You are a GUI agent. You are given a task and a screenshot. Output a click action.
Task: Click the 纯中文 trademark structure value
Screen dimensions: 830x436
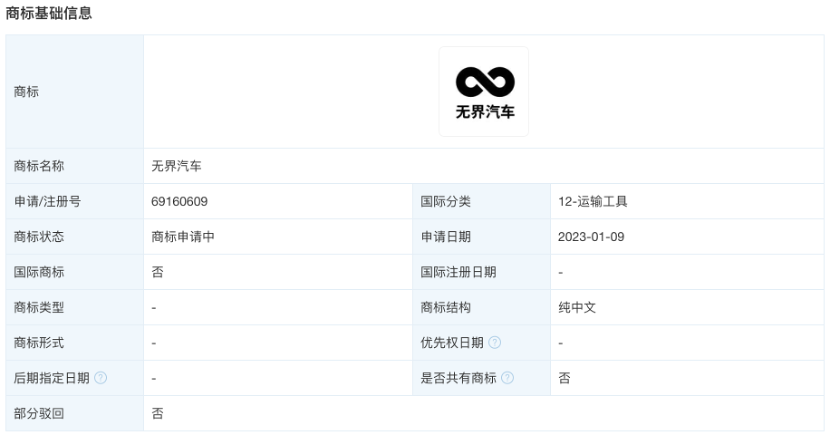tap(577, 307)
